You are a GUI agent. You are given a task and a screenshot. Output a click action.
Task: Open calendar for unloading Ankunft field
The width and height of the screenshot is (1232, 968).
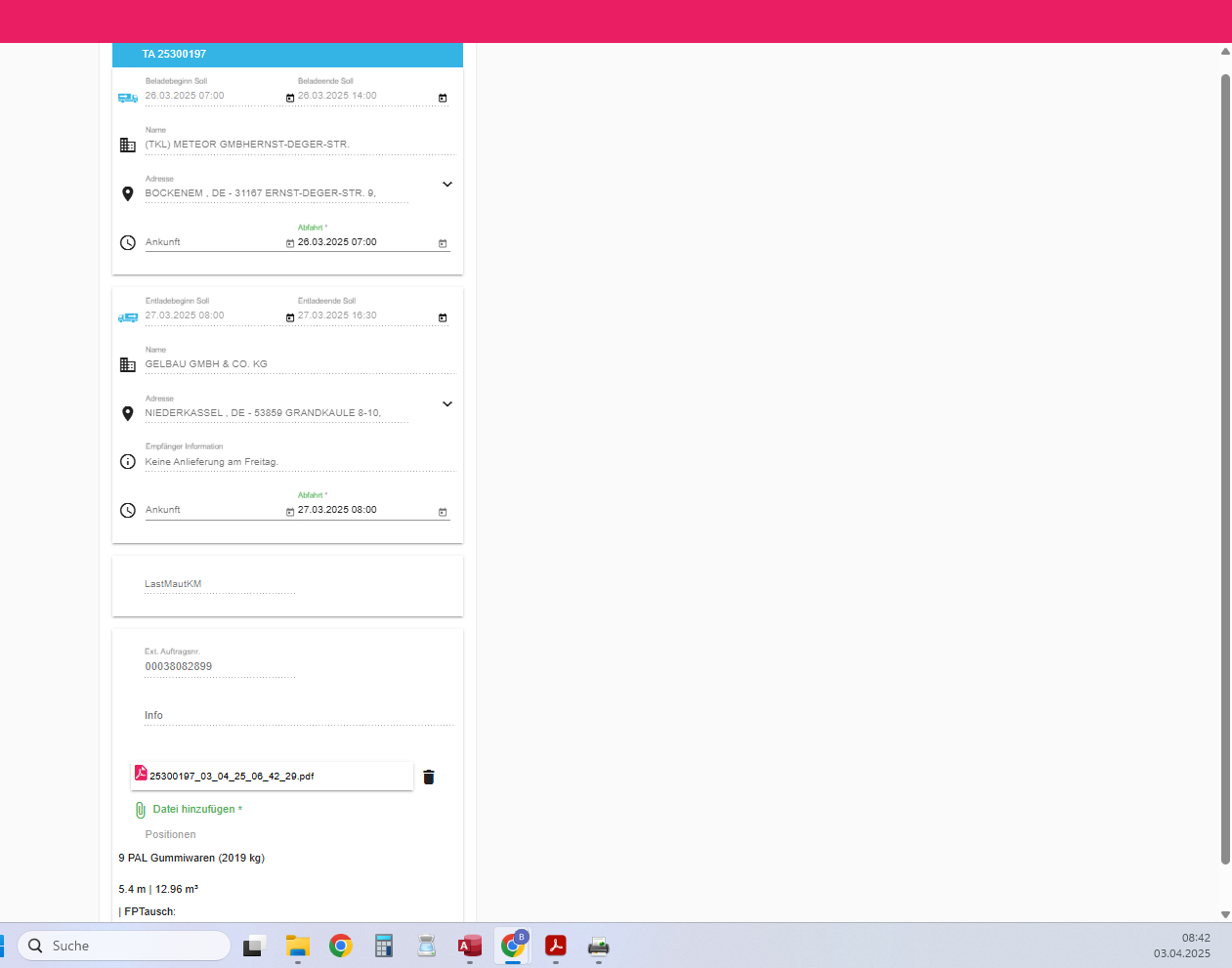[x=290, y=512]
